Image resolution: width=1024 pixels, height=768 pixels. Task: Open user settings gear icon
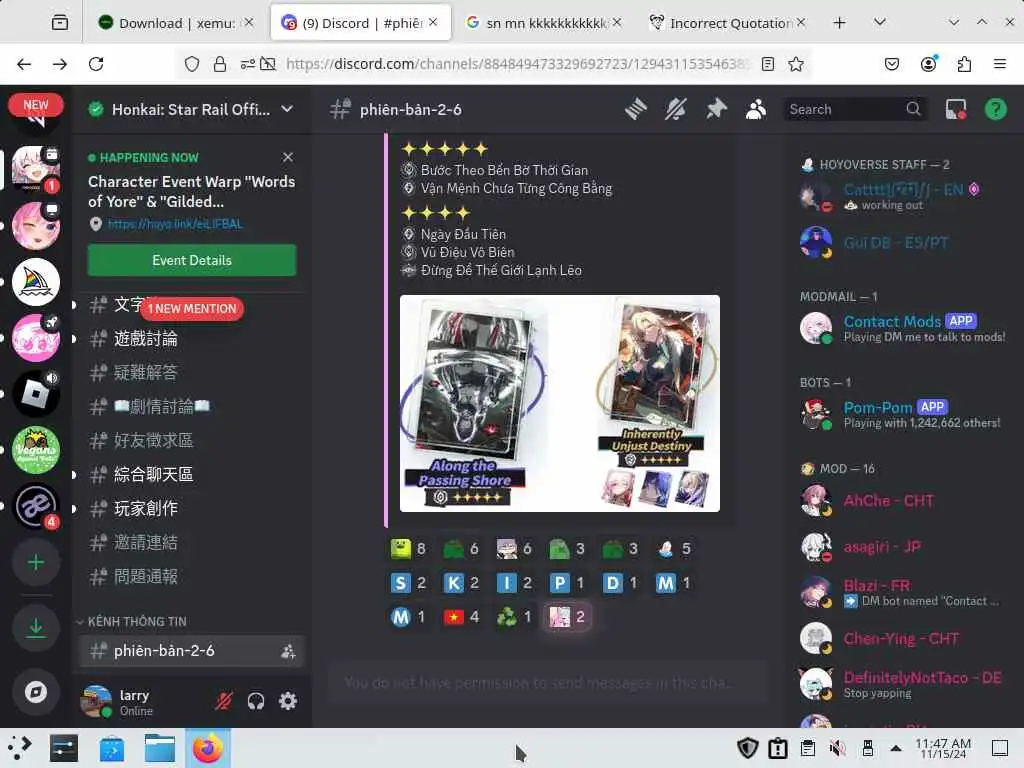(x=288, y=701)
